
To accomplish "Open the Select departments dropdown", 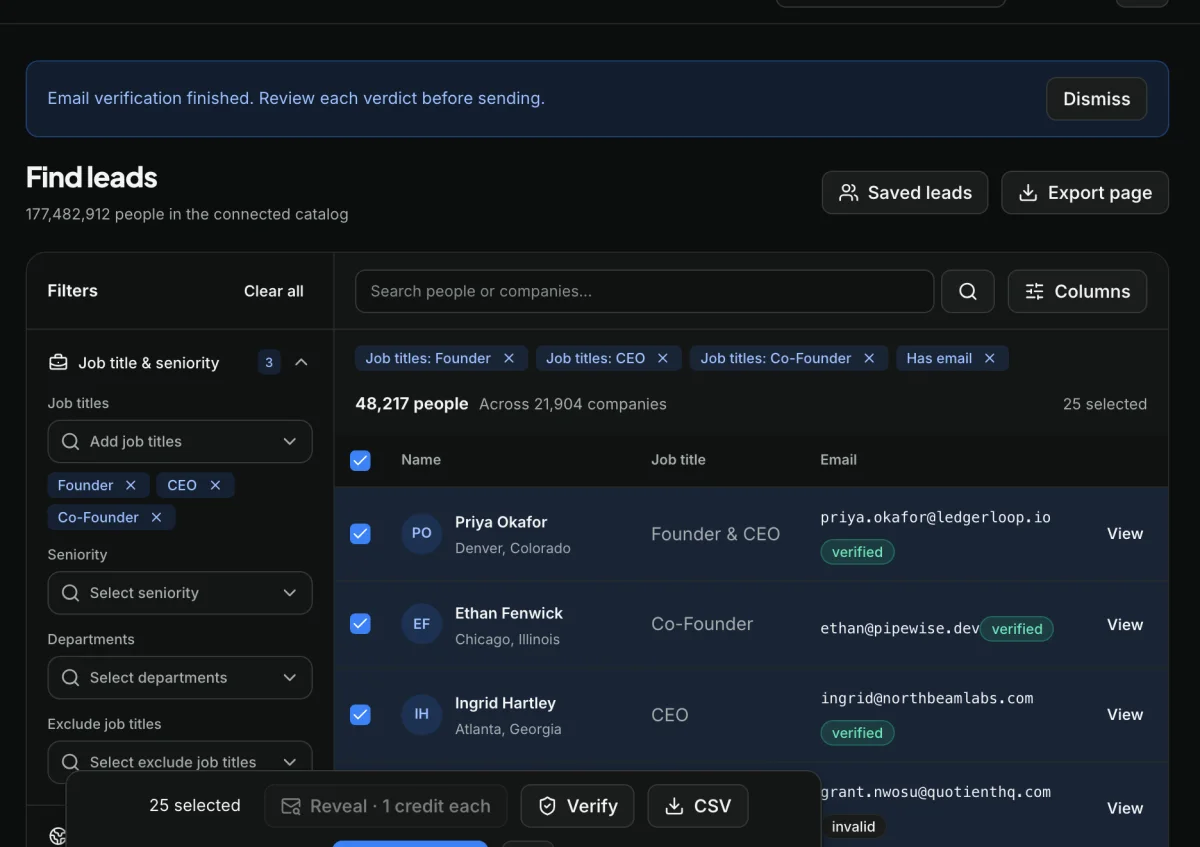I will [180, 677].
